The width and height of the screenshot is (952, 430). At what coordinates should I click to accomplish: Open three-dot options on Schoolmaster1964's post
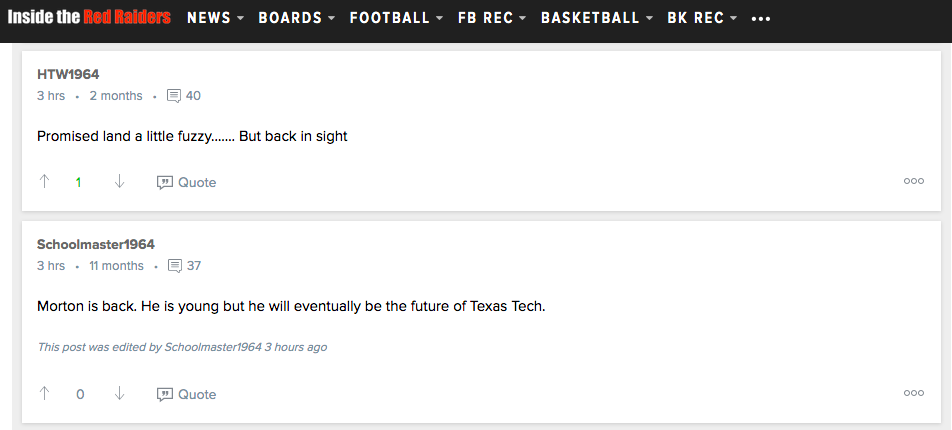[x=913, y=393]
